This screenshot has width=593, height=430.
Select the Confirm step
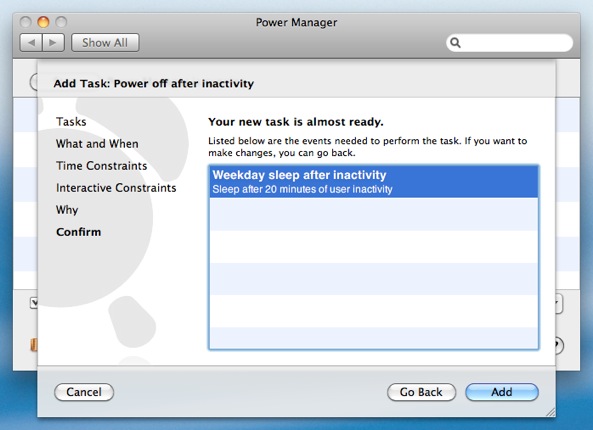(79, 232)
